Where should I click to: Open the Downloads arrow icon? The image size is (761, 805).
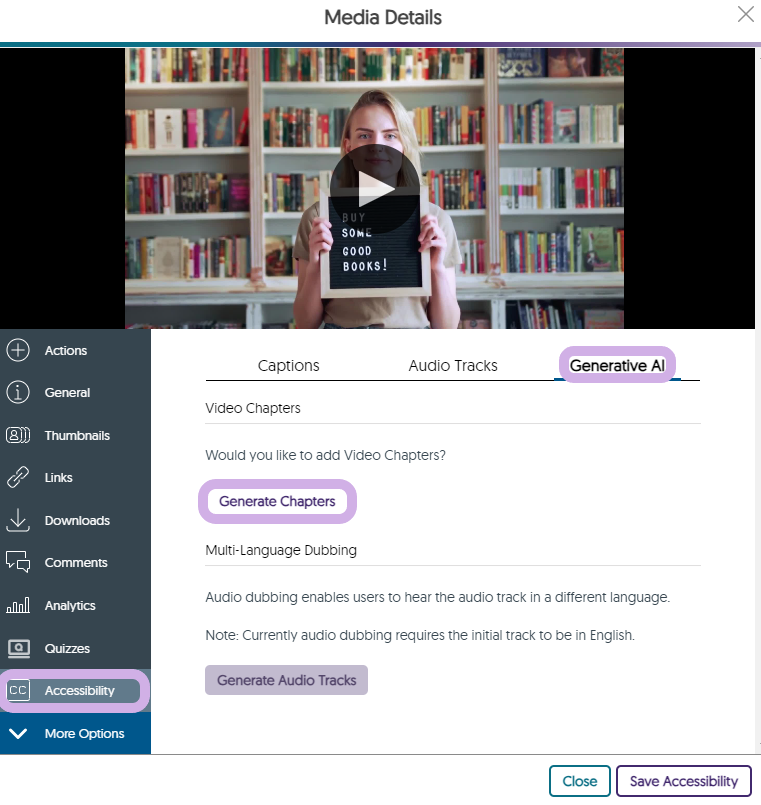(x=18, y=521)
